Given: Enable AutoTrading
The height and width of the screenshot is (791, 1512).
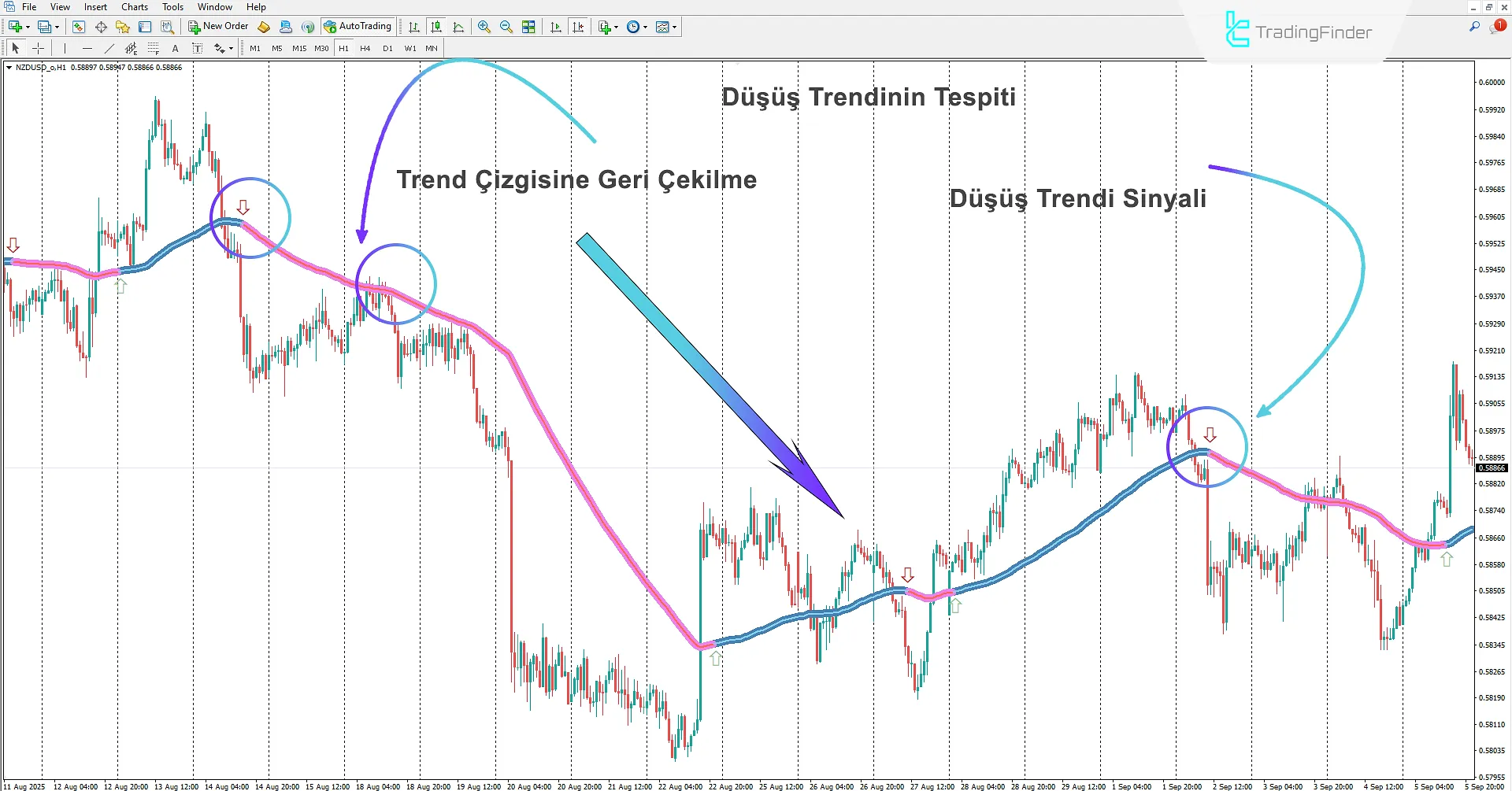Looking at the screenshot, I should [358, 26].
